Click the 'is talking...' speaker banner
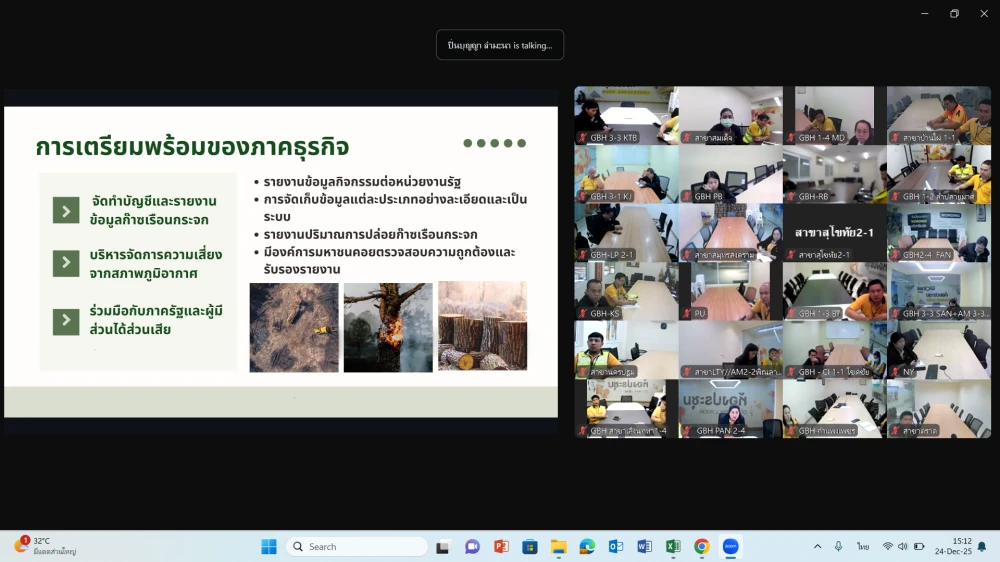 (x=500, y=45)
